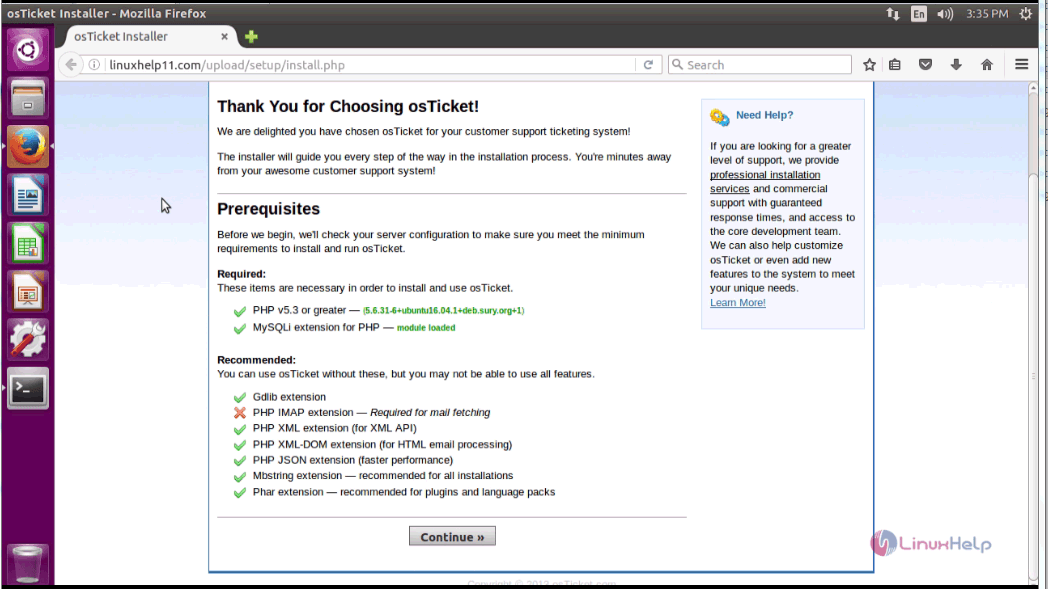Open LibreOffice Writer from the dock
Viewport: 1048px width, 589px height.
point(27,195)
